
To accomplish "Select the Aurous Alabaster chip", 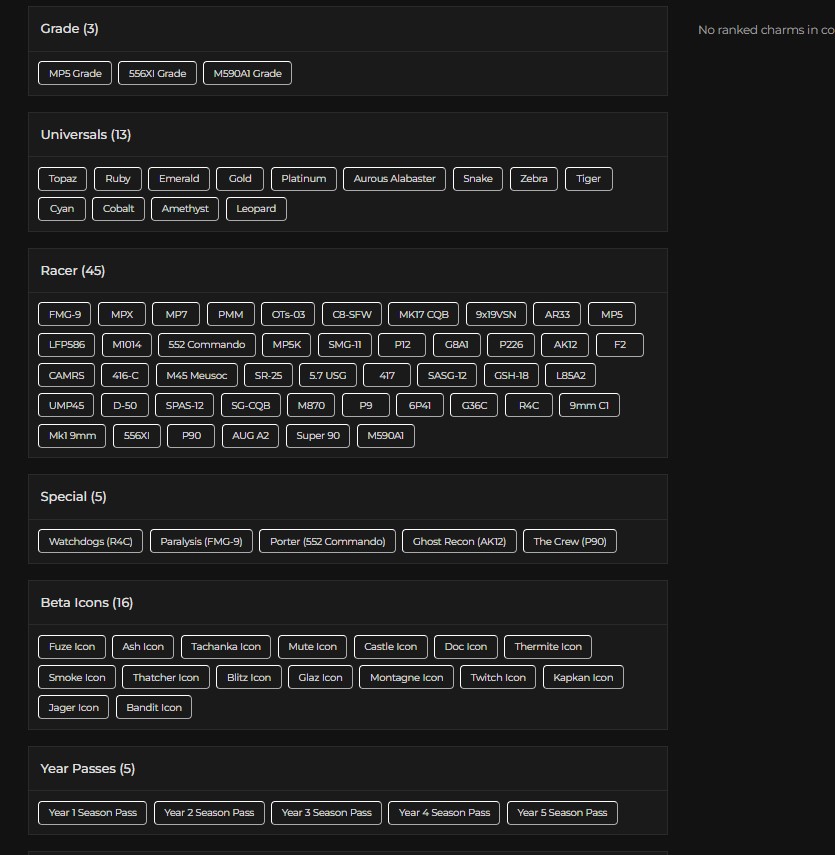I will pos(394,179).
